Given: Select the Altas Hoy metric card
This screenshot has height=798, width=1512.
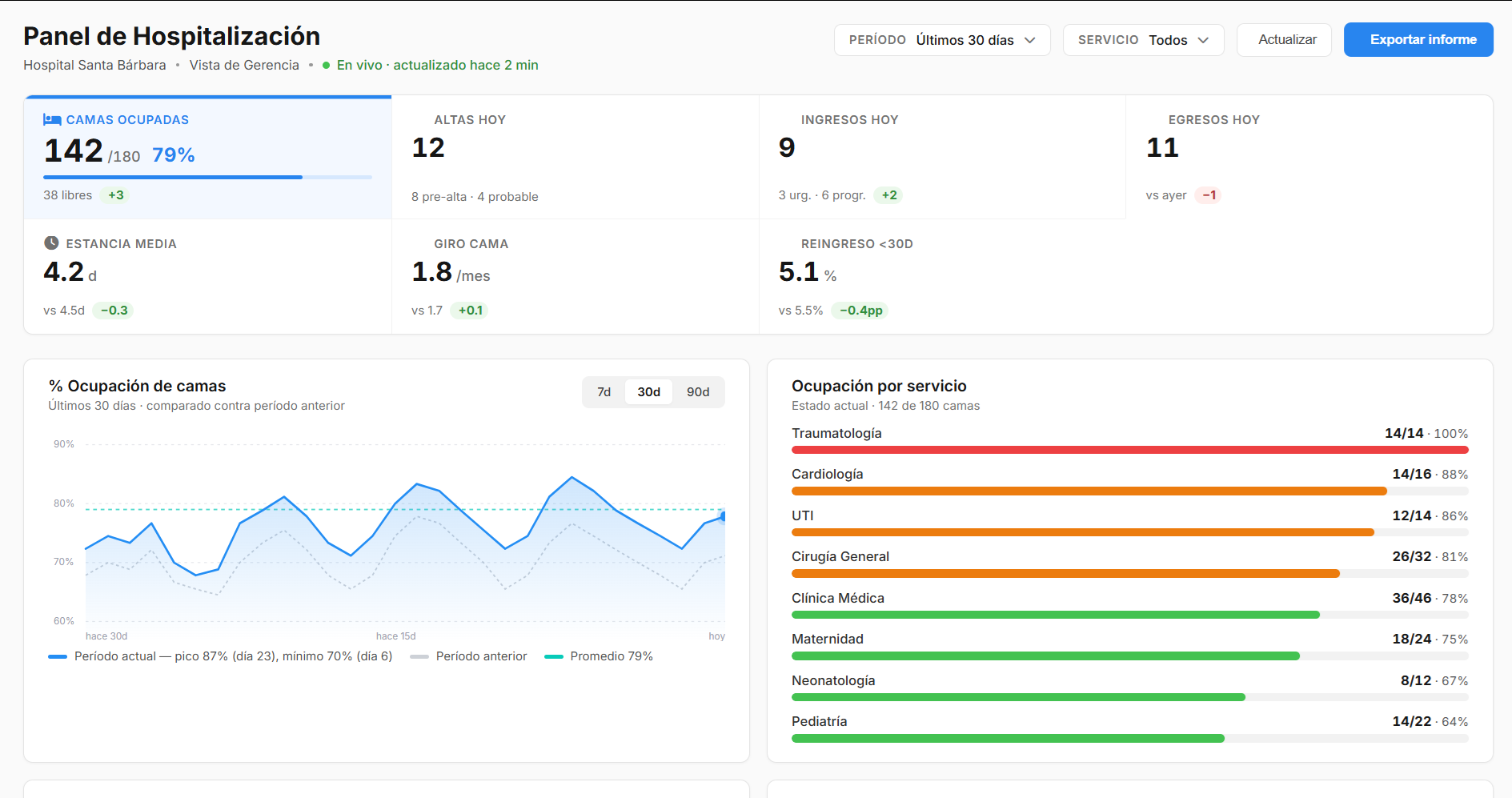Looking at the screenshot, I should [575, 157].
